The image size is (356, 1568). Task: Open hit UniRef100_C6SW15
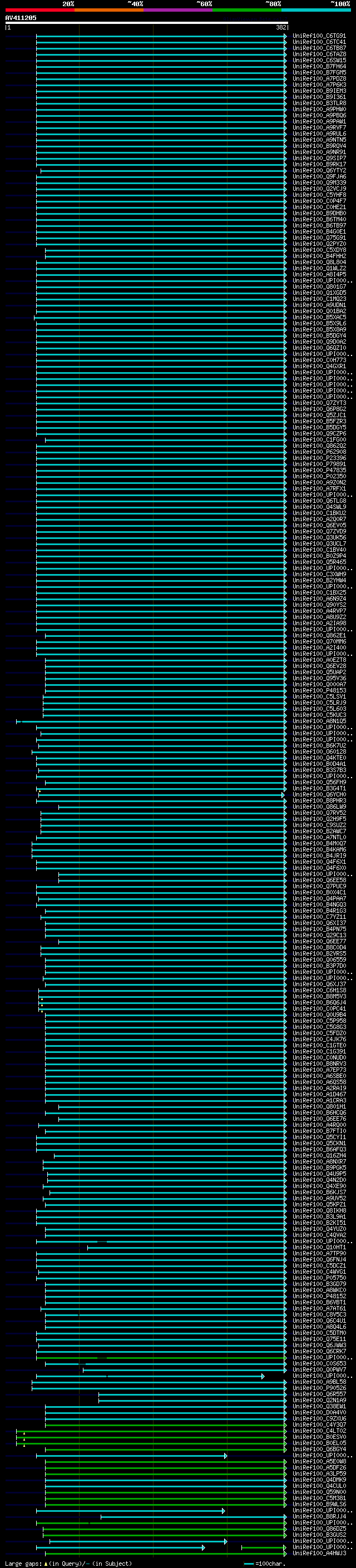pos(319,60)
